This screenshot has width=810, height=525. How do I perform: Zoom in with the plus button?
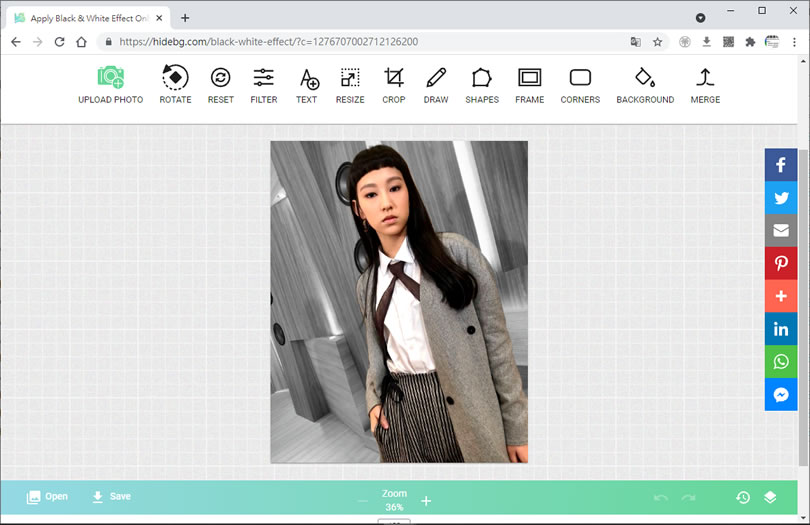[426, 501]
